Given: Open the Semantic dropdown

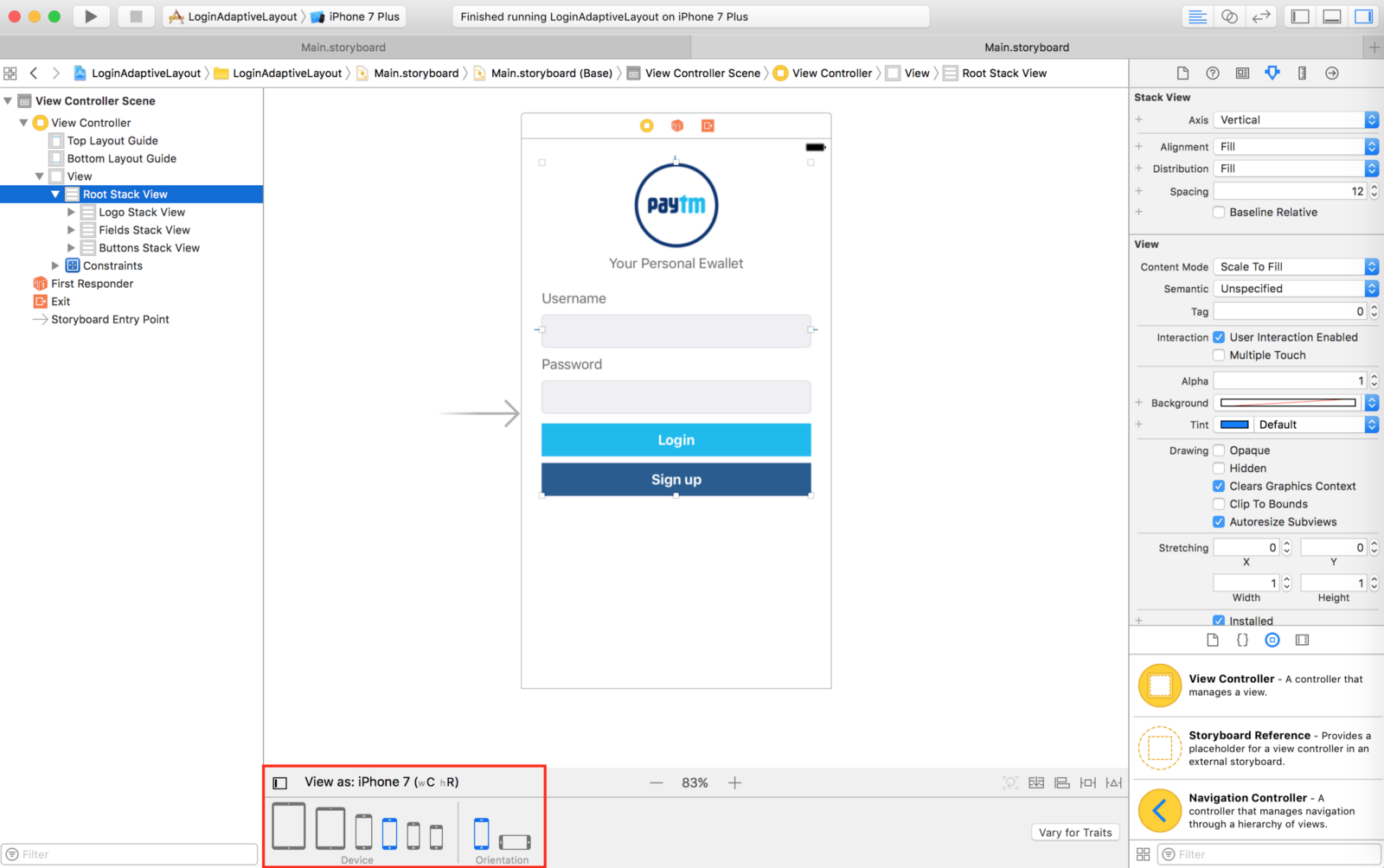Looking at the screenshot, I should (x=1296, y=289).
